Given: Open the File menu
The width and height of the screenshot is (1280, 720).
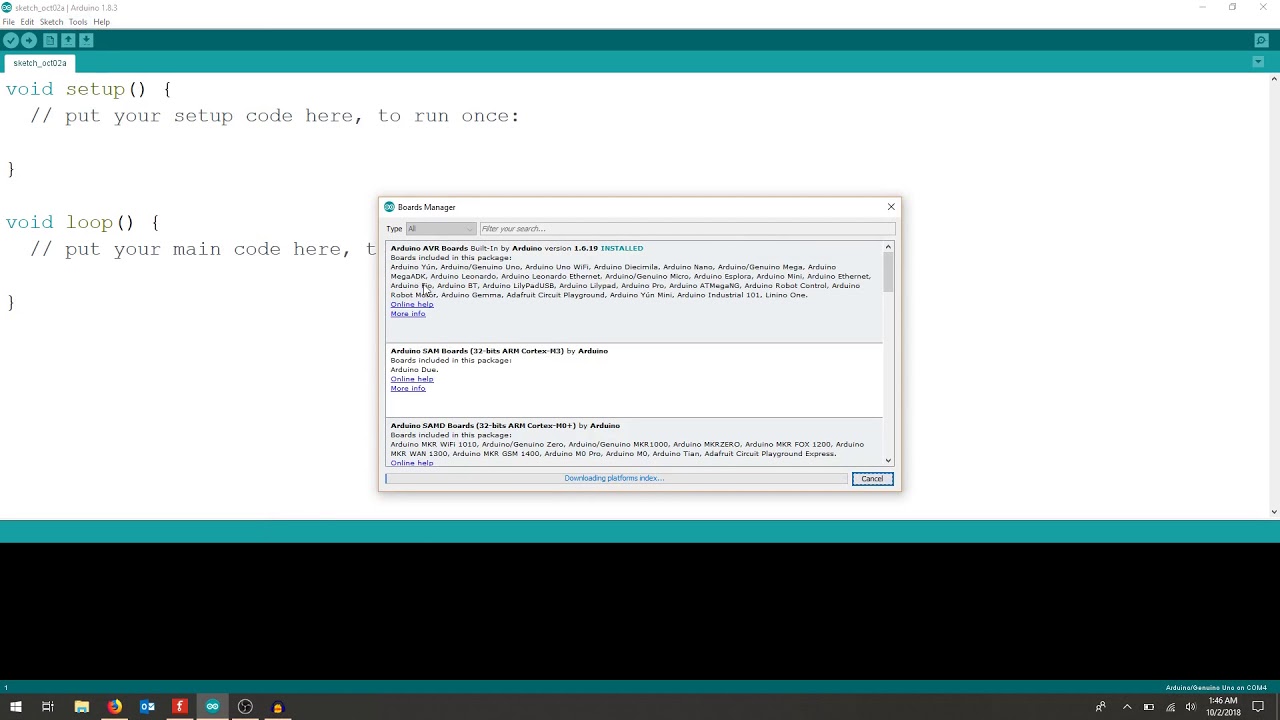Looking at the screenshot, I should (x=8, y=22).
